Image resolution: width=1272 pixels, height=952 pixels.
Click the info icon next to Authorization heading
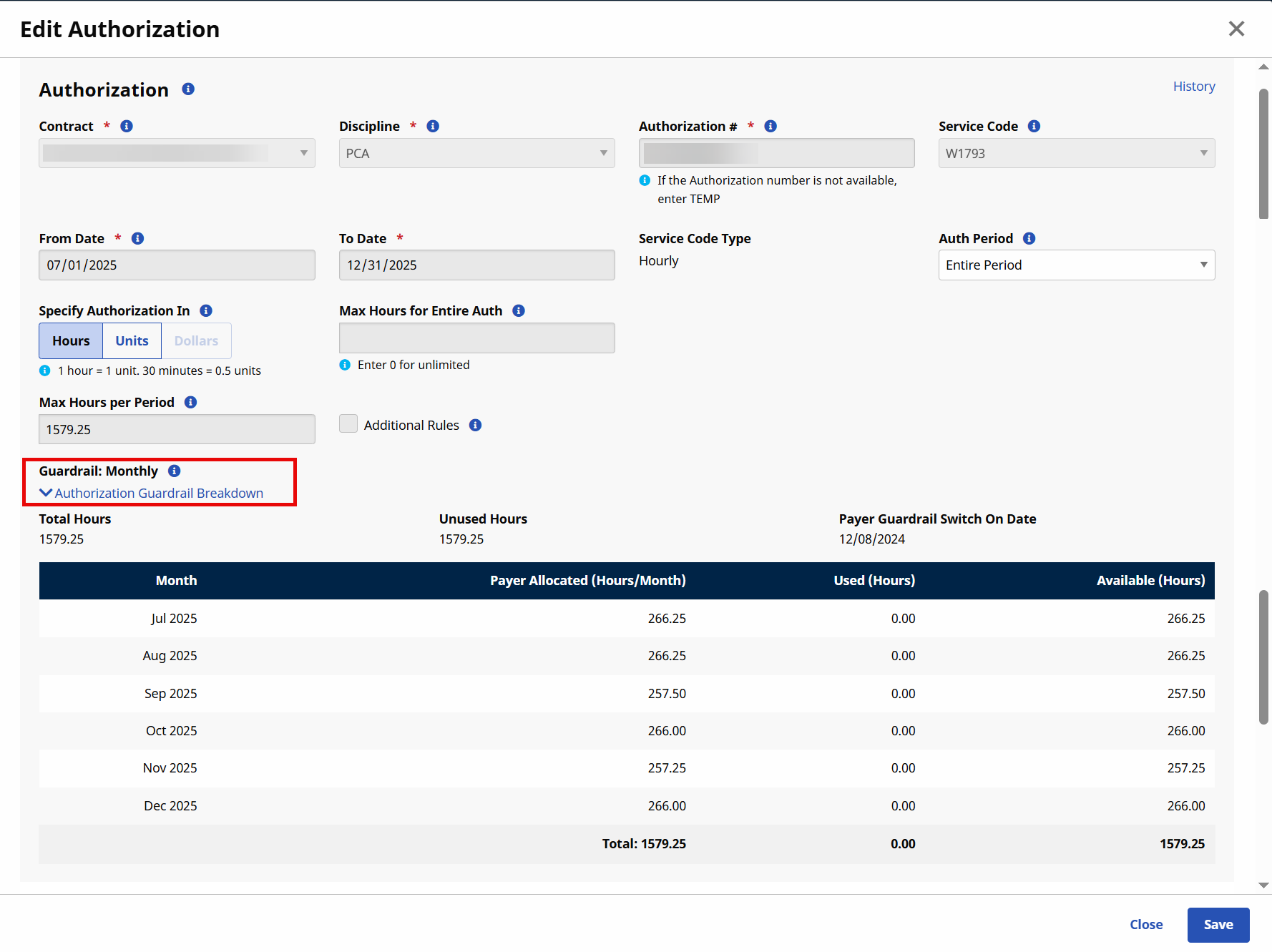[x=188, y=89]
